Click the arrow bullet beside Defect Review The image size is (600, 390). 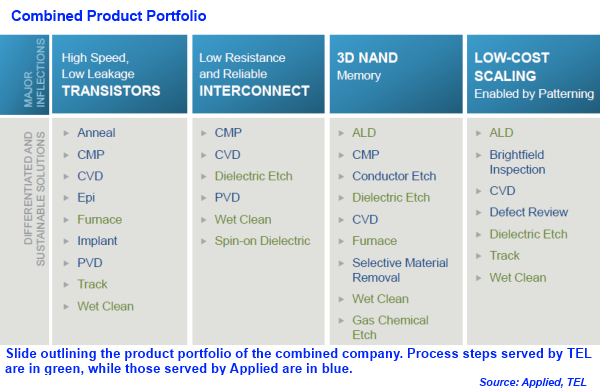click(x=478, y=212)
